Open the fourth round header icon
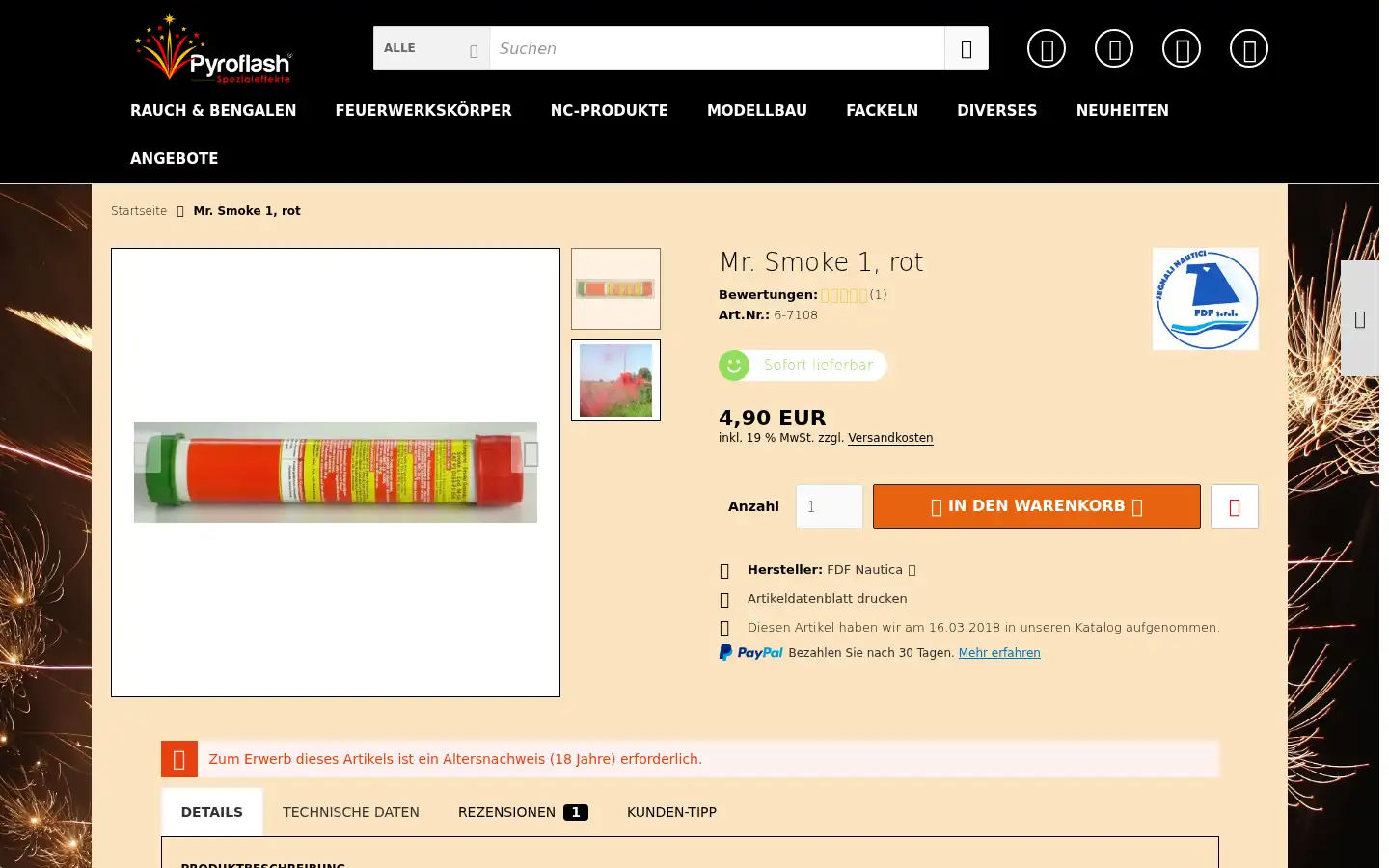 coord(1249,48)
